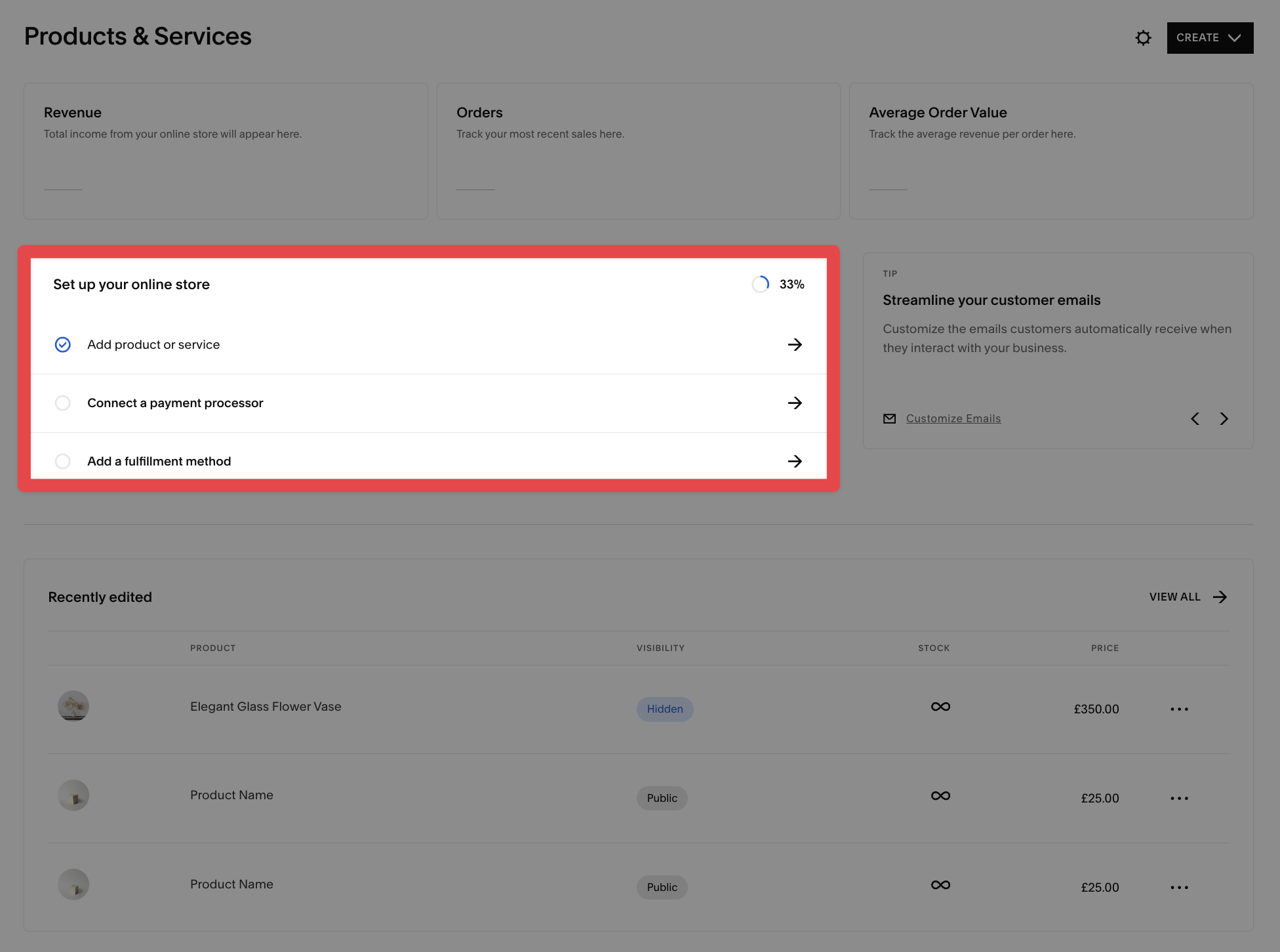The width and height of the screenshot is (1280, 952).
Task: Navigate to previous tip using left arrow
Action: [1196, 419]
